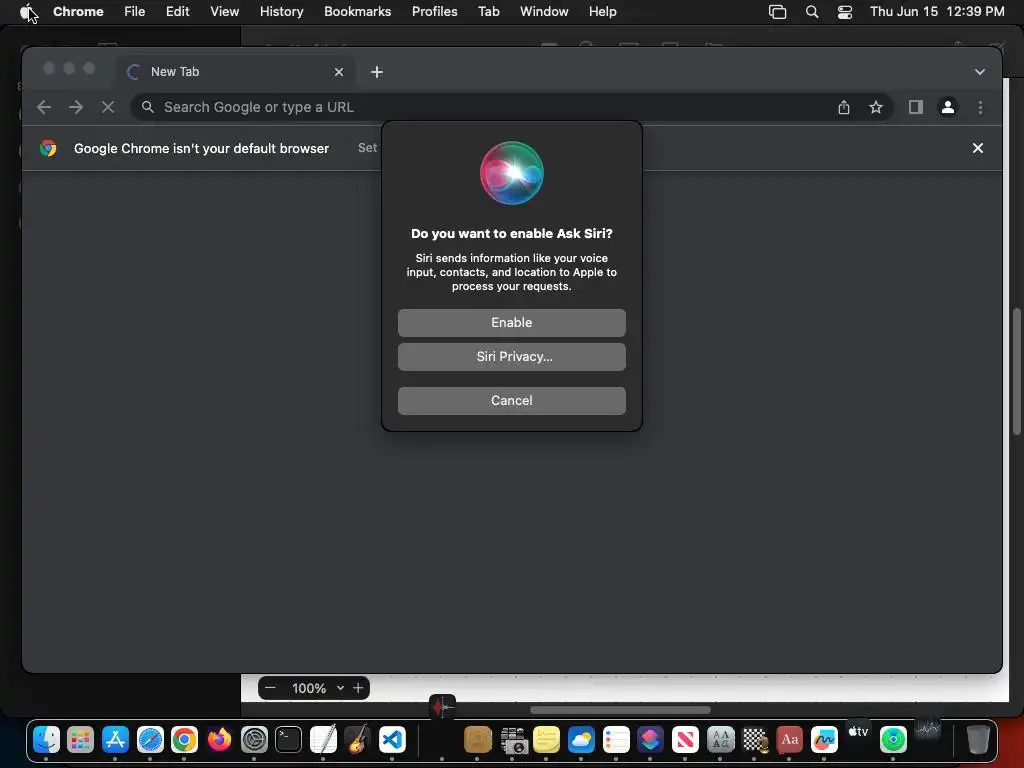Screen dimensions: 1024x768
Task: Close the New Tab tab
Action: [x=339, y=72]
